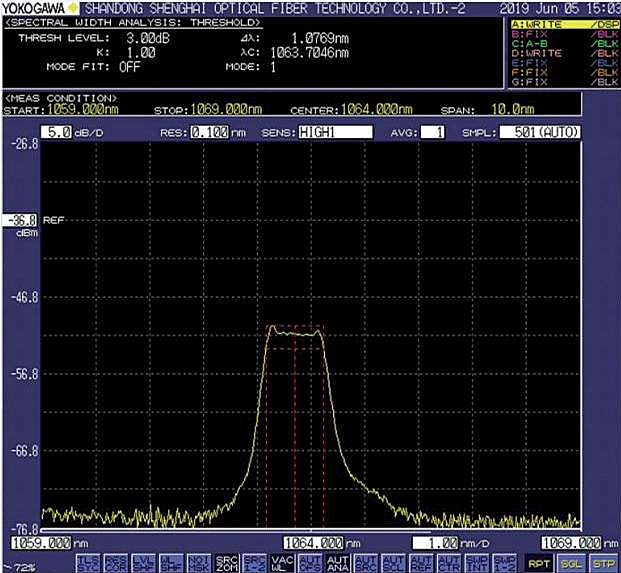
Task: Click the TLS SYC sync indicator
Action: click(87, 563)
